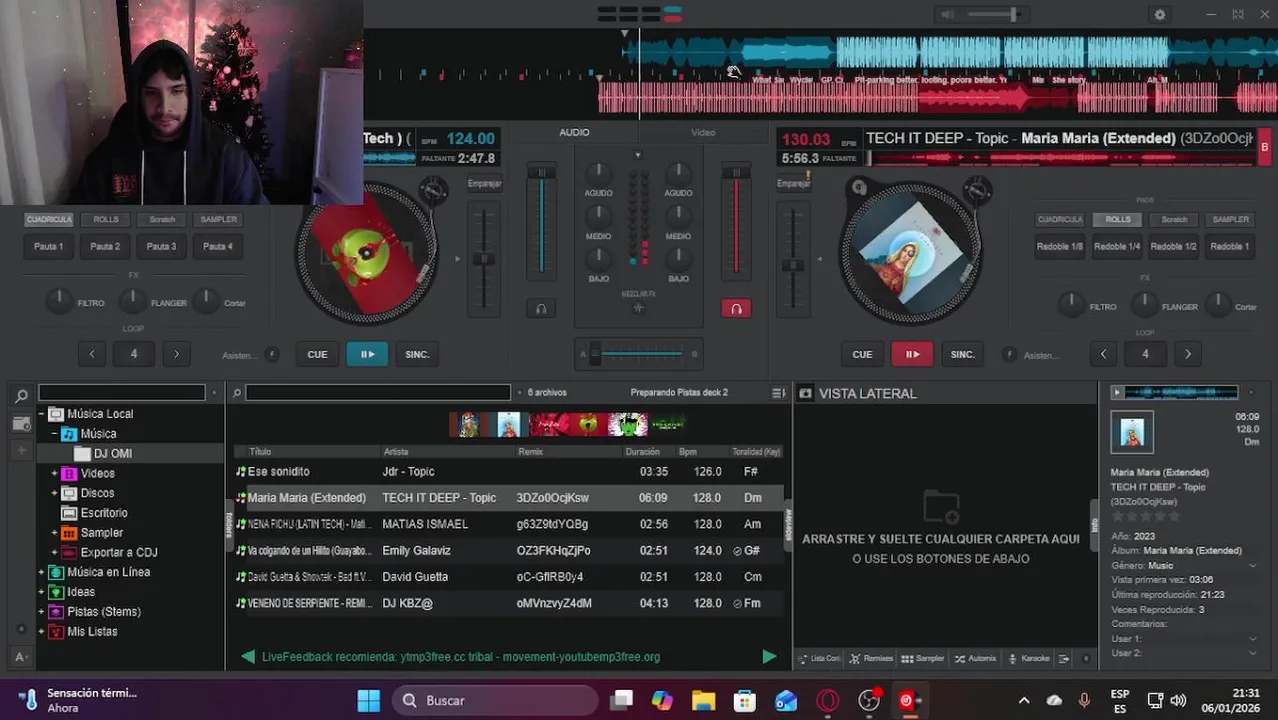The width and height of the screenshot is (1278, 720).
Task: Expand the Discos tree node
Action: 55,493
